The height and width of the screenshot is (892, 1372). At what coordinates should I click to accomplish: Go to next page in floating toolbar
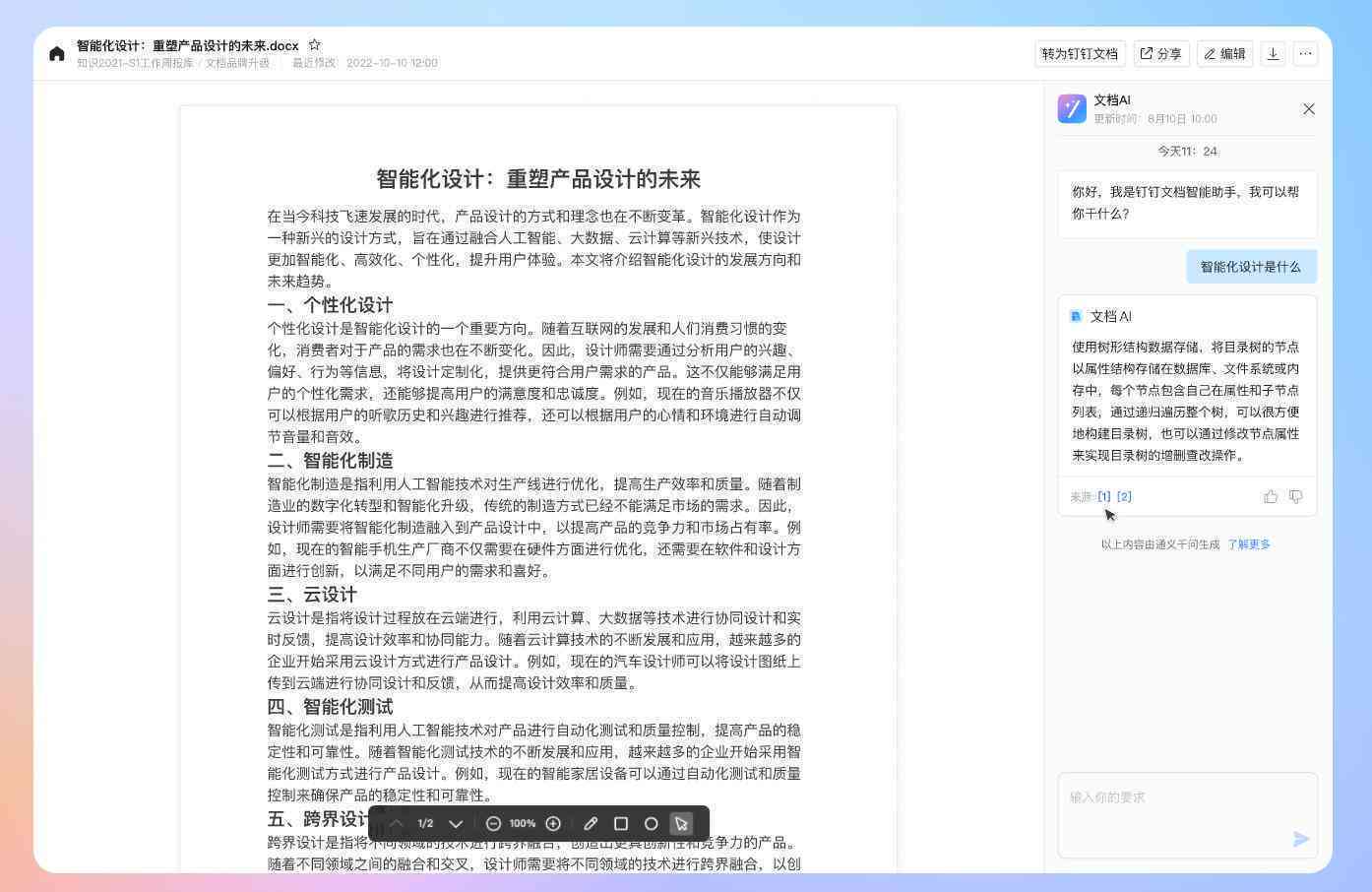tap(456, 824)
